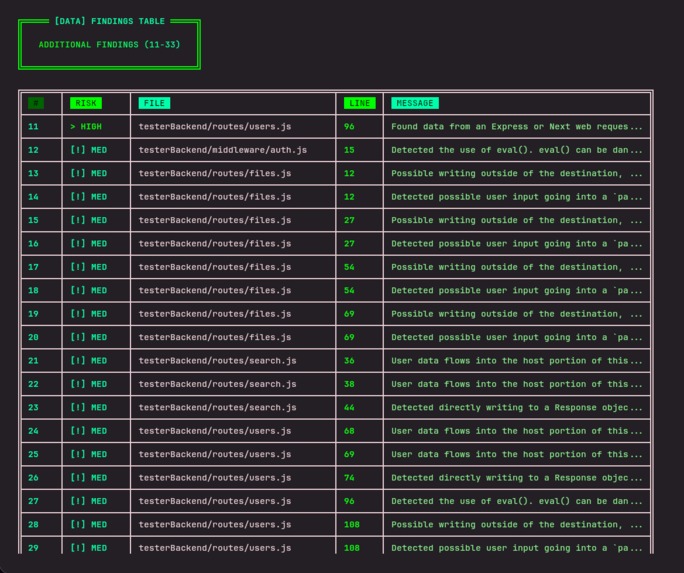
Task: Click message cell in row 20
Action: [516, 337]
